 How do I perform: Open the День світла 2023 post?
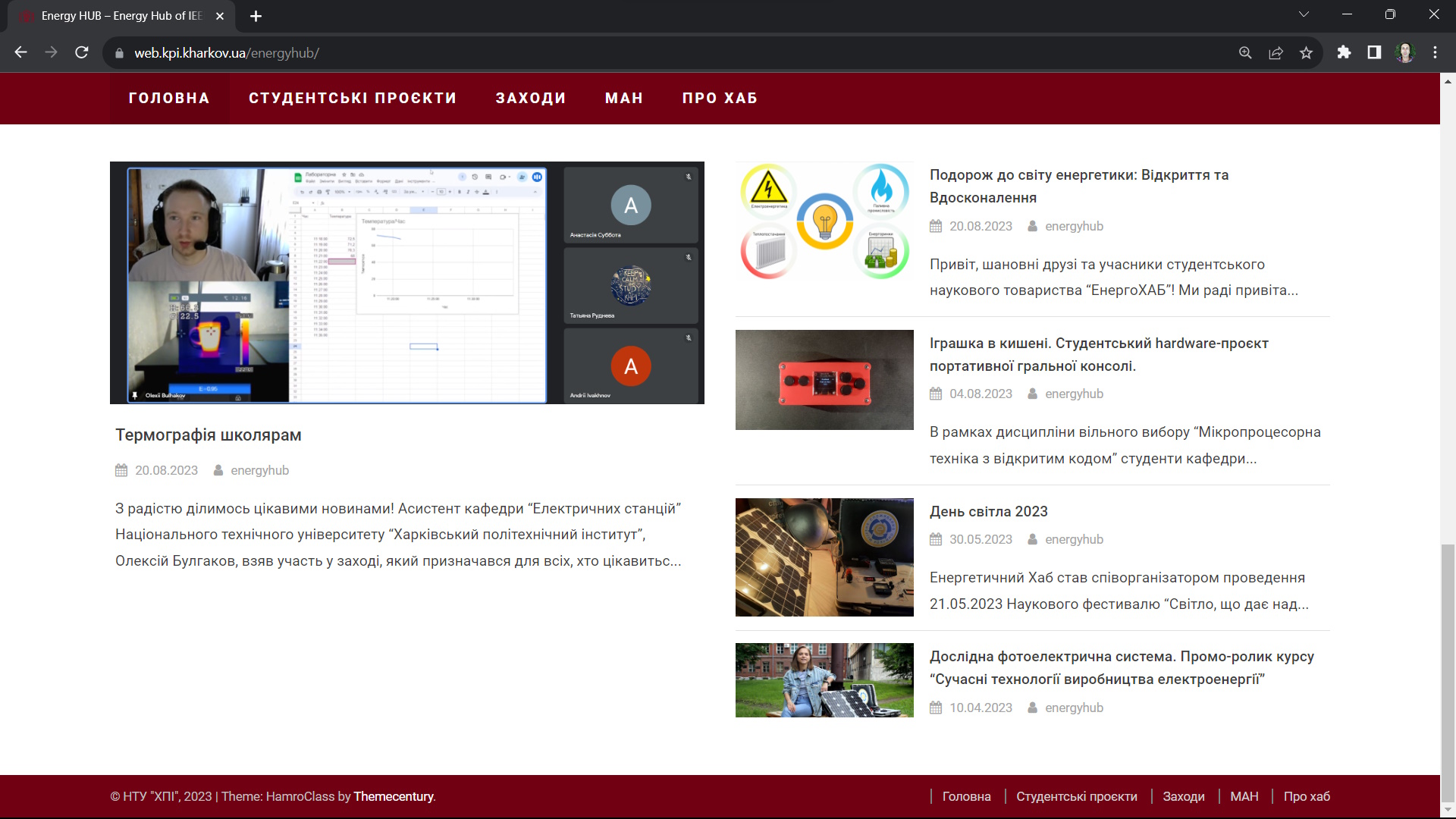point(989,511)
